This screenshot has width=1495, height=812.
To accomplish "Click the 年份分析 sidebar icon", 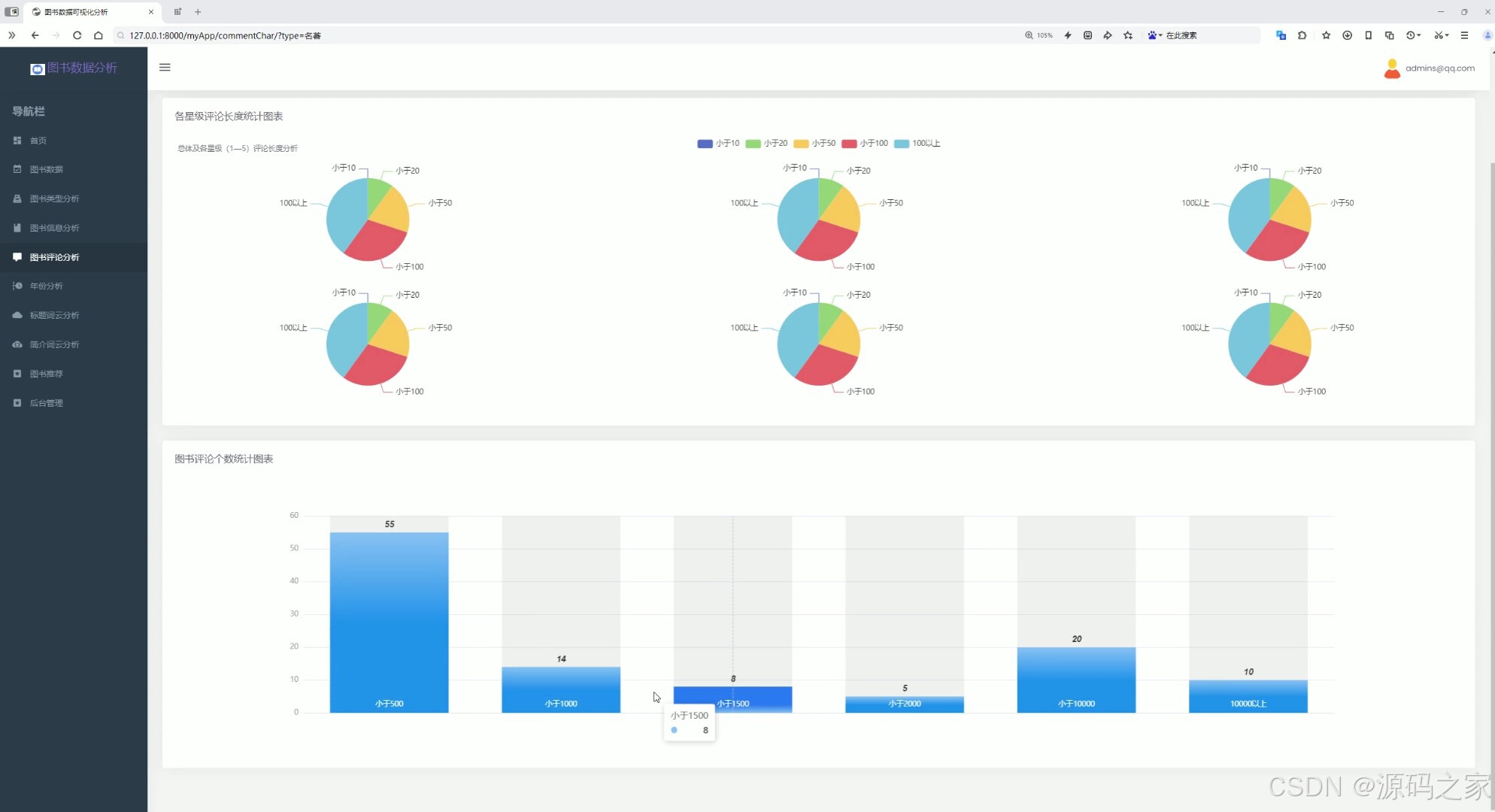I will [17, 286].
